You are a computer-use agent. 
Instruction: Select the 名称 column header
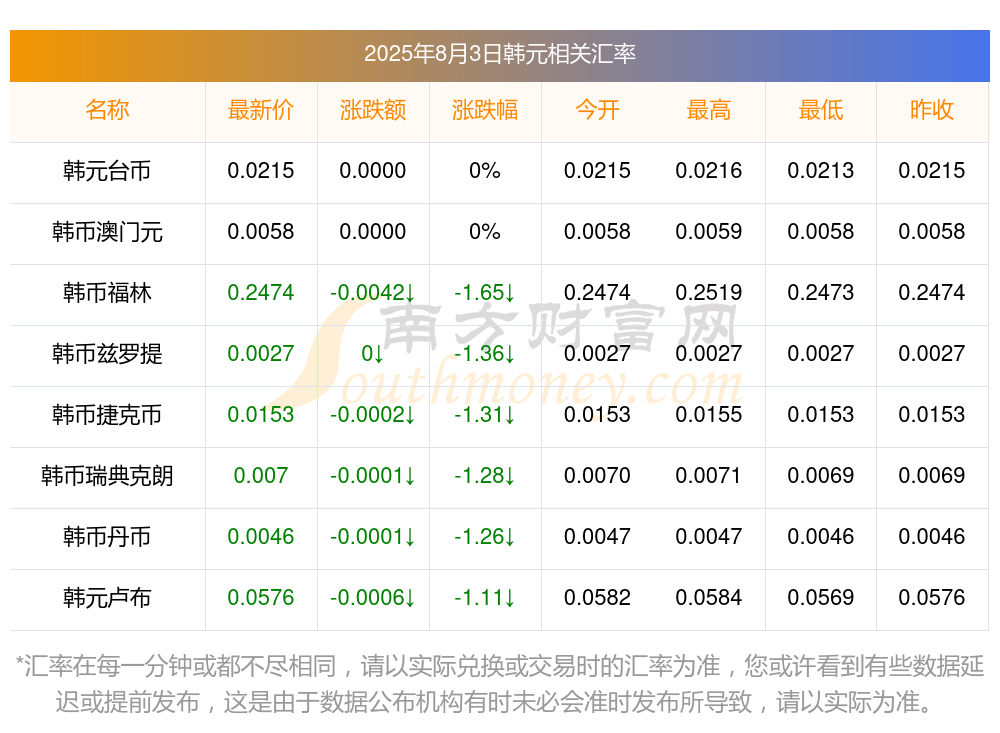click(x=107, y=110)
